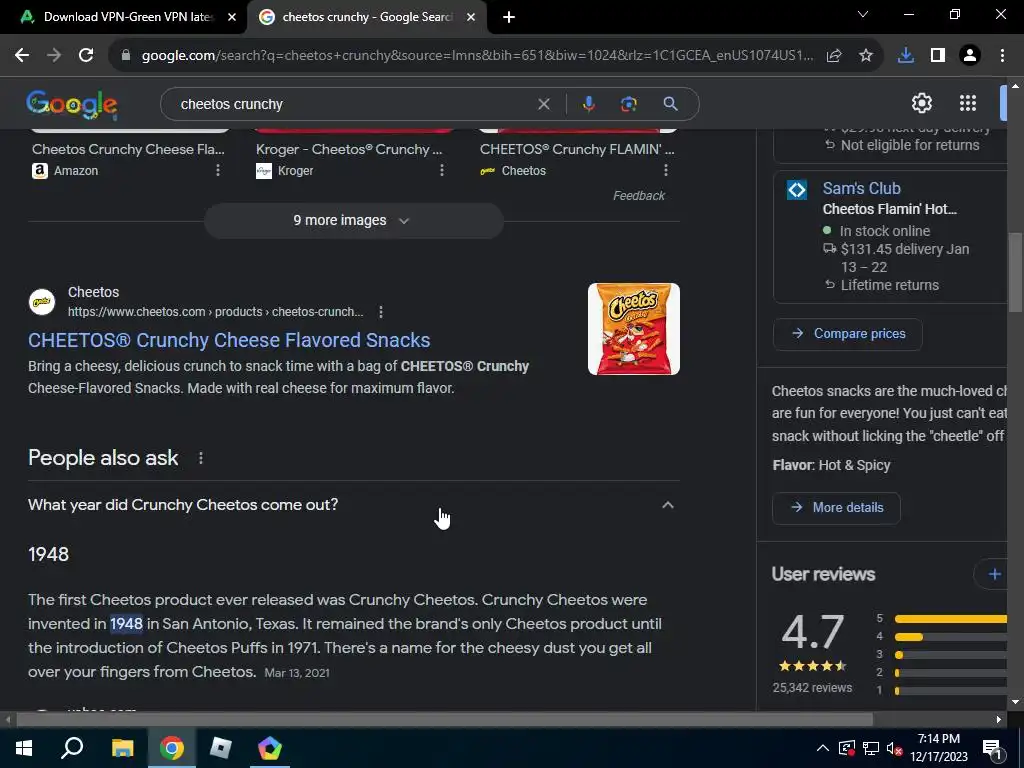Click the address bar URL
The height and width of the screenshot is (768, 1024).
pyautogui.click(x=477, y=56)
